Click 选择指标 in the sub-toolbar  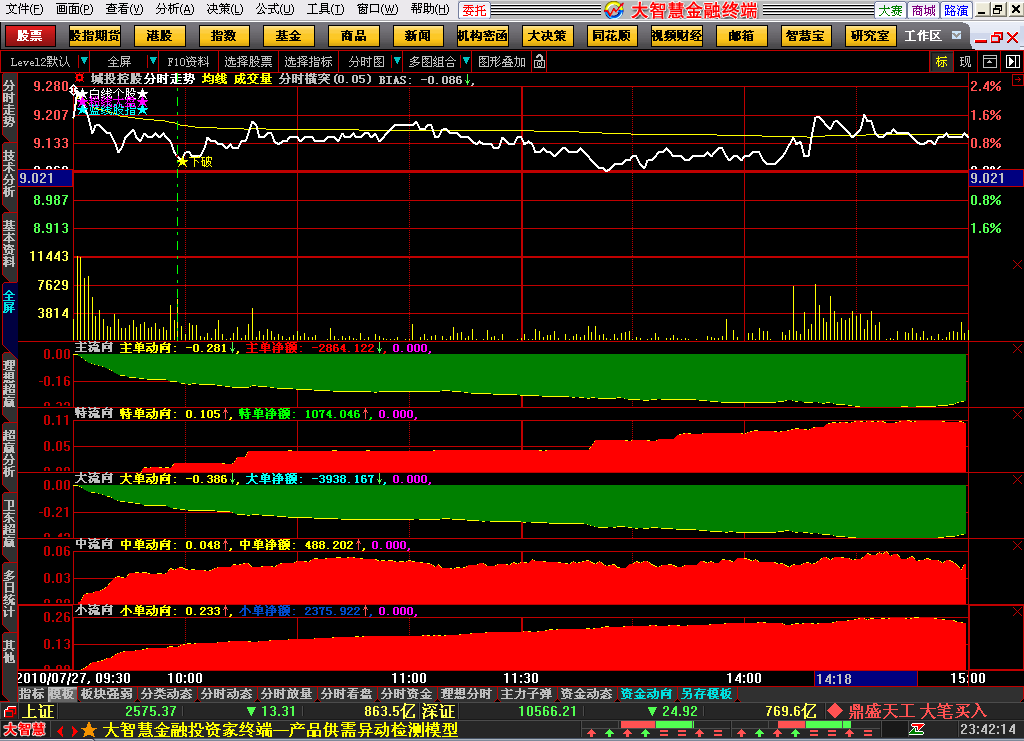308,61
